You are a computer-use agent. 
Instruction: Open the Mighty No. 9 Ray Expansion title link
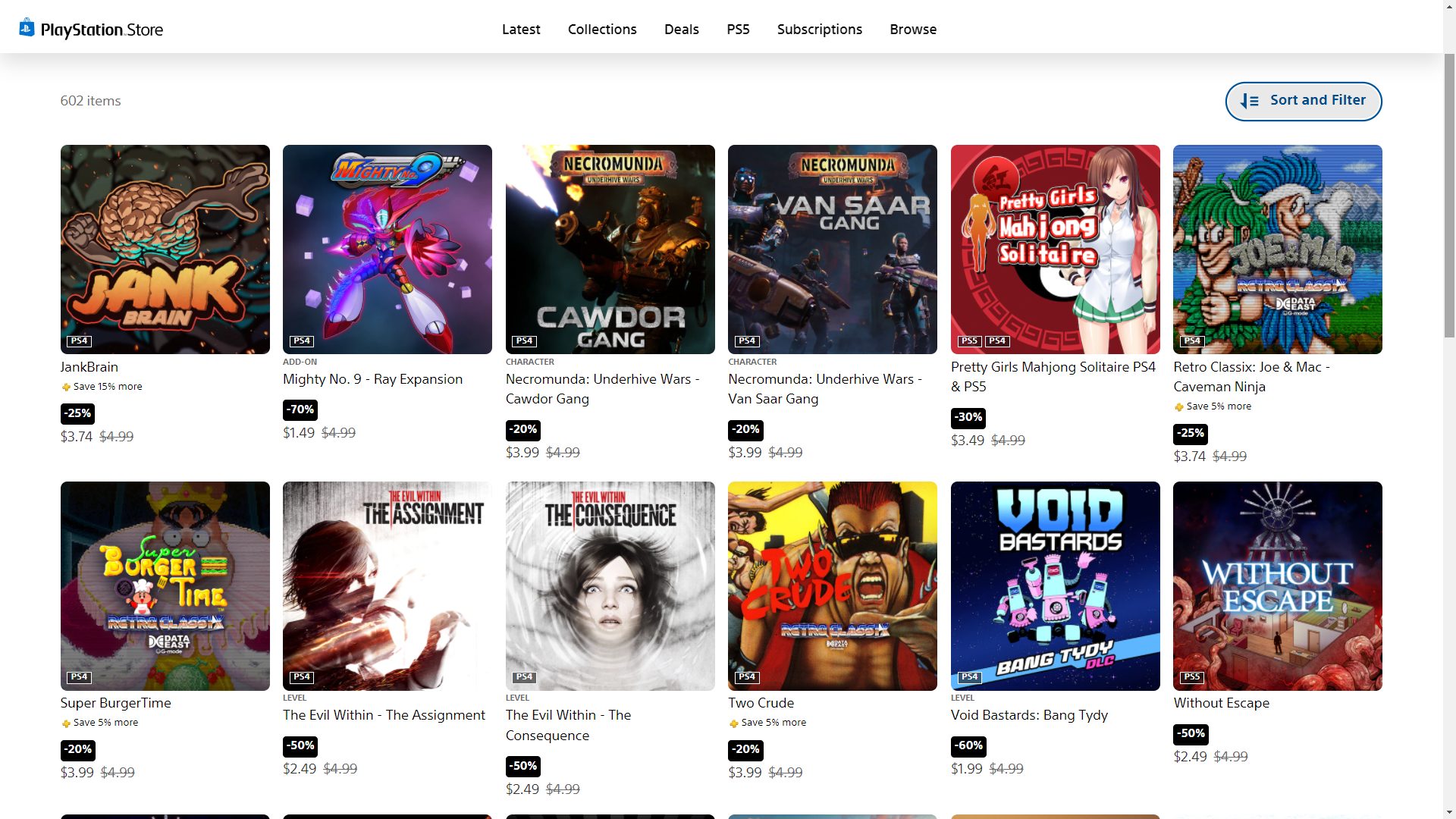click(372, 379)
